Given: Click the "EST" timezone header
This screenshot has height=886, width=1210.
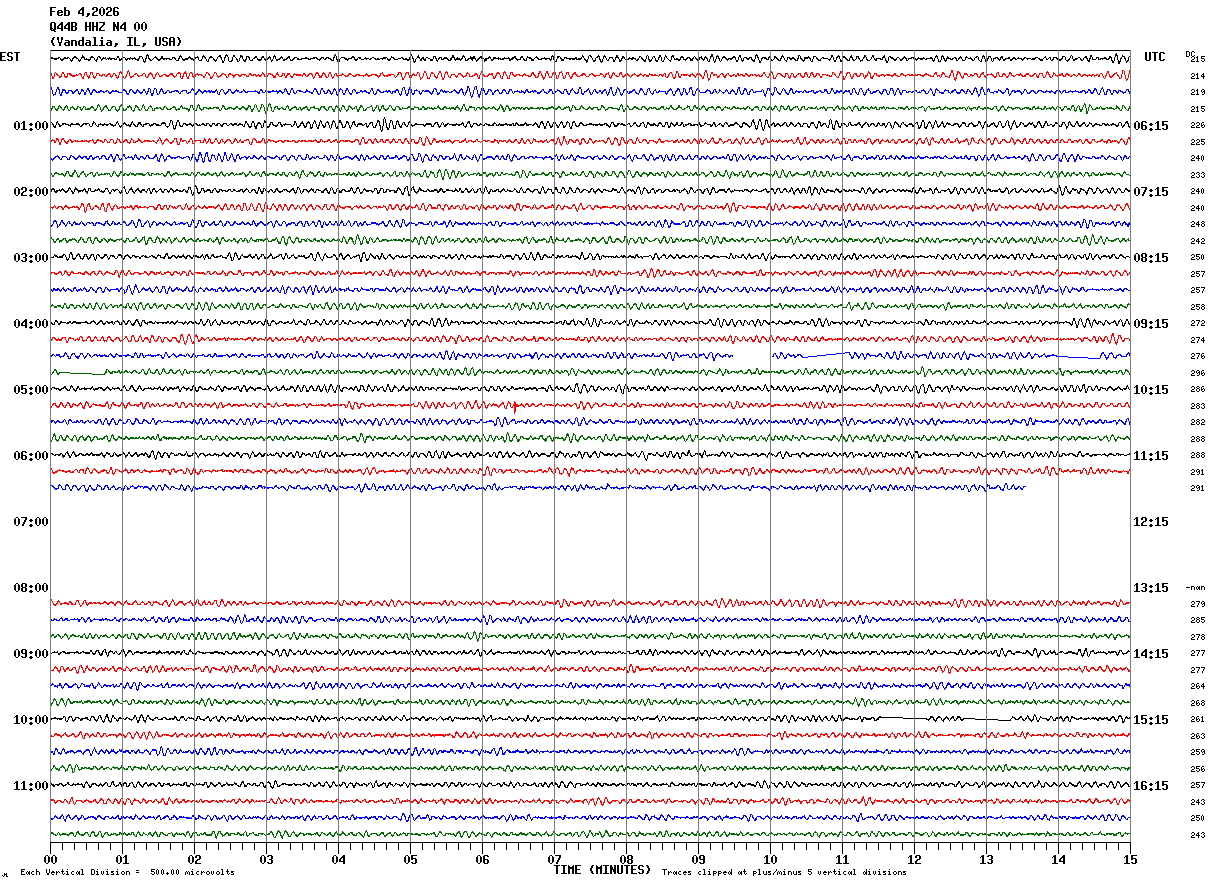Looking at the screenshot, I should (x=10, y=57).
